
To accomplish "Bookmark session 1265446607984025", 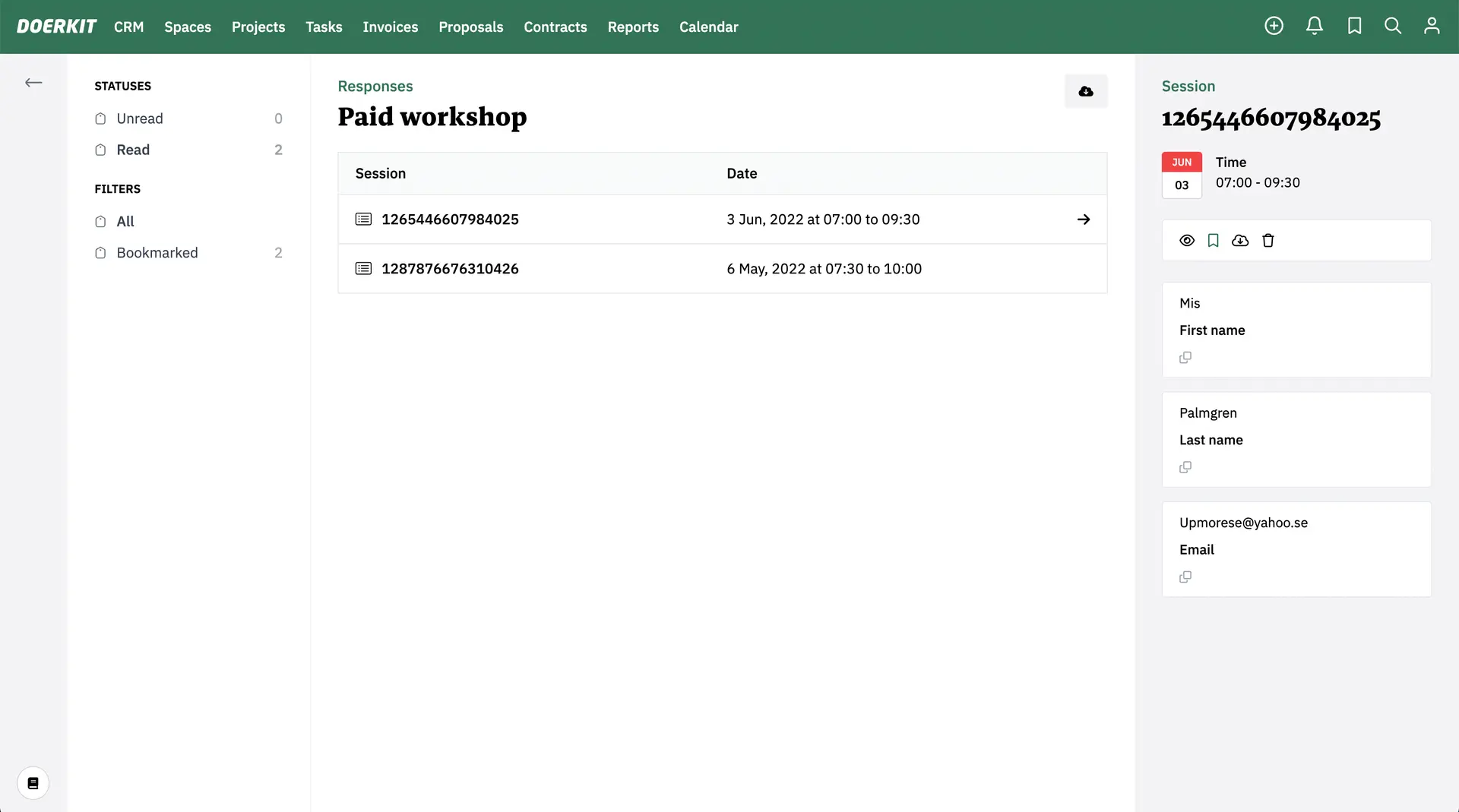I will 1213,241.
